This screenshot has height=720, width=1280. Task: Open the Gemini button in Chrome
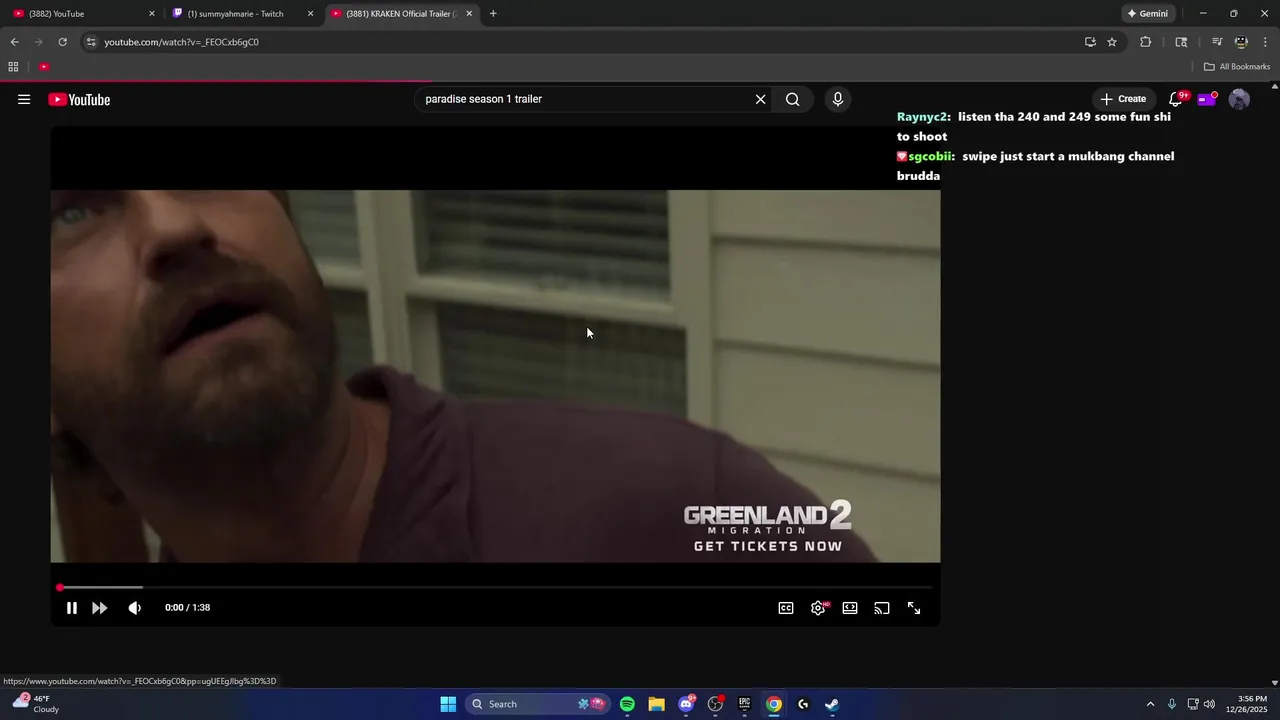pos(1147,14)
